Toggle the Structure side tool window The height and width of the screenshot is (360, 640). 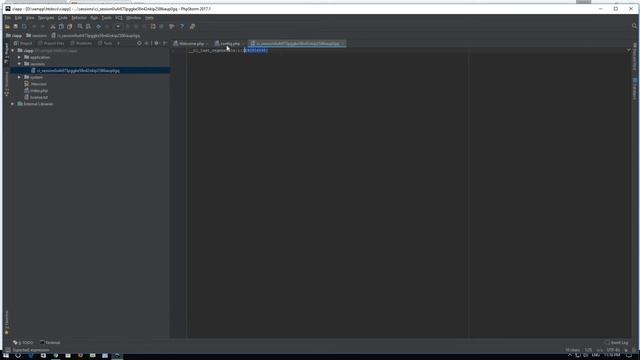coord(6,84)
